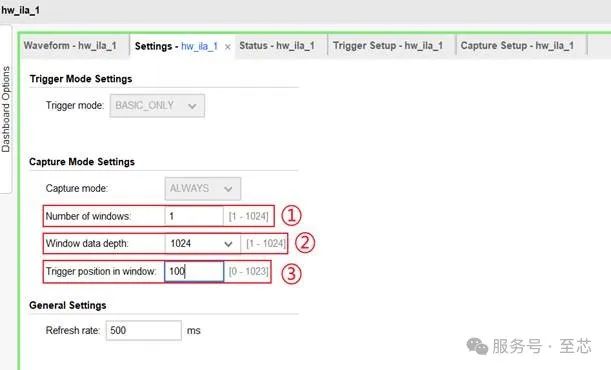Click the Refresh rate label
611x370 pixels.
click(x=73, y=330)
